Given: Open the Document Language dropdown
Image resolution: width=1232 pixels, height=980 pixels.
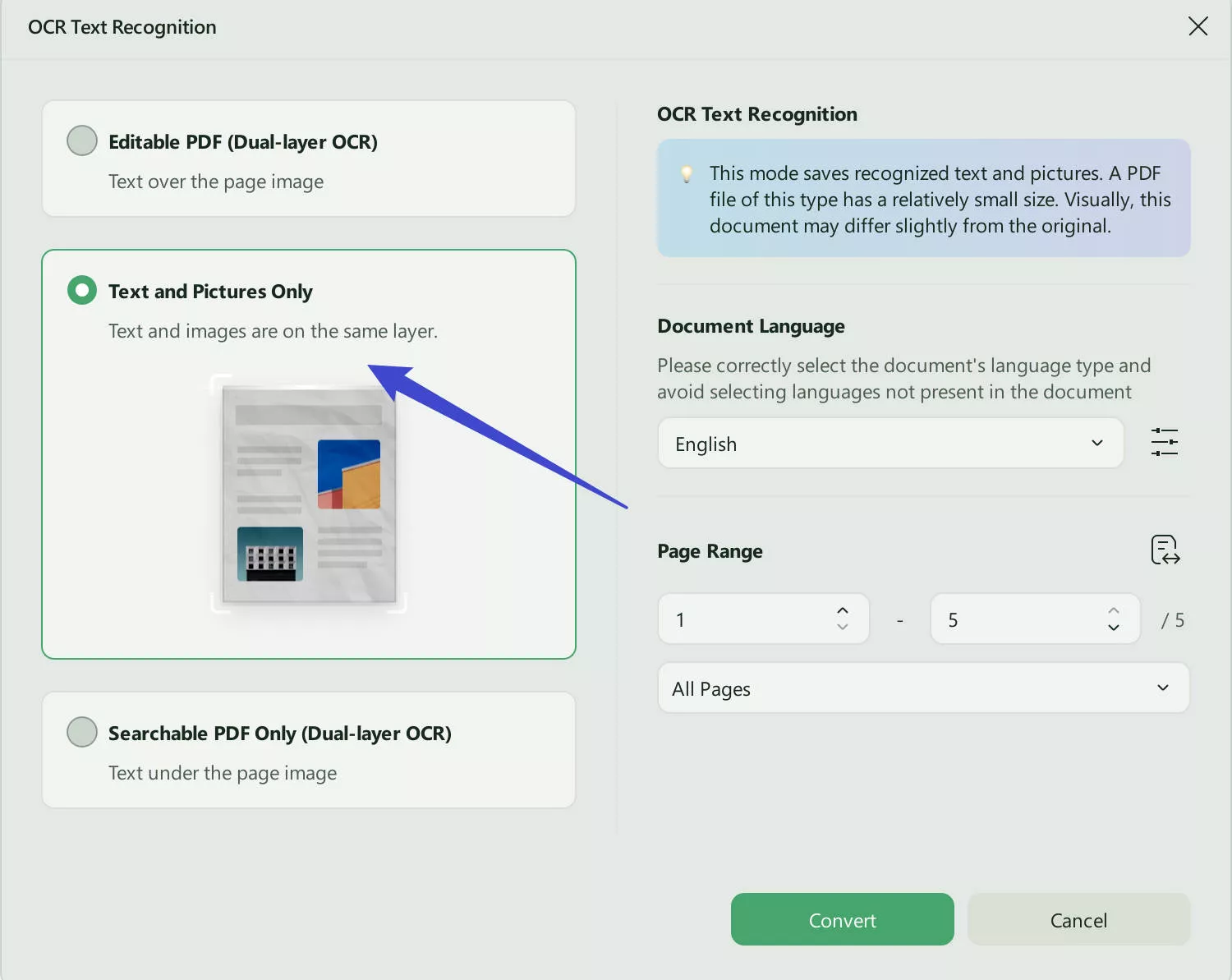Looking at the screenshot, I should coord(890,443).
